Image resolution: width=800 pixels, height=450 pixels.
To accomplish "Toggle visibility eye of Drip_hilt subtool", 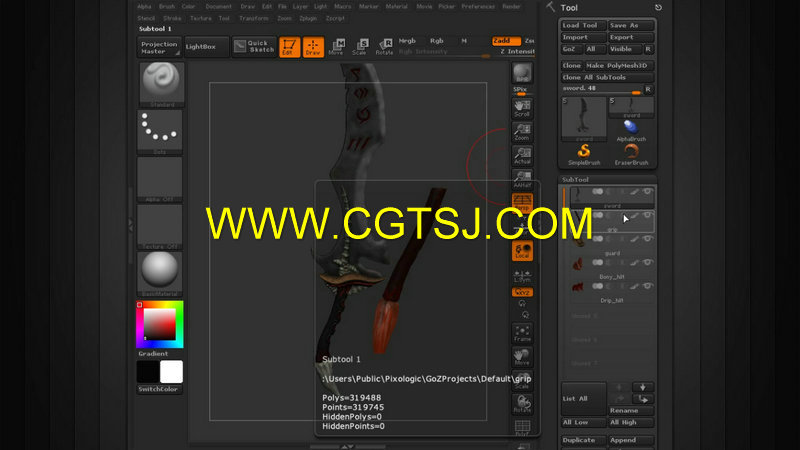I will pos(647,286).
